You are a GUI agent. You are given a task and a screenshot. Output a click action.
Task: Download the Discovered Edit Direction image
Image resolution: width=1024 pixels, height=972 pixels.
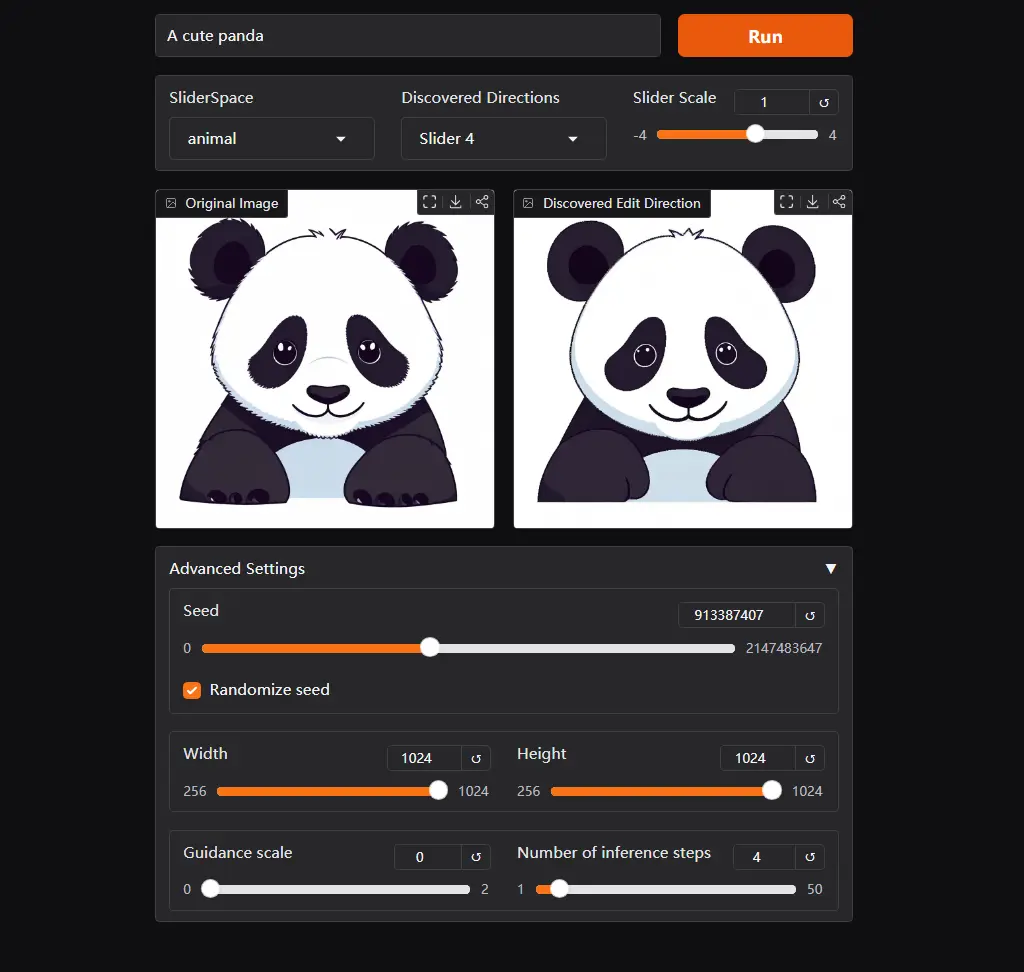pyautogui.click(x=812, y=202)
